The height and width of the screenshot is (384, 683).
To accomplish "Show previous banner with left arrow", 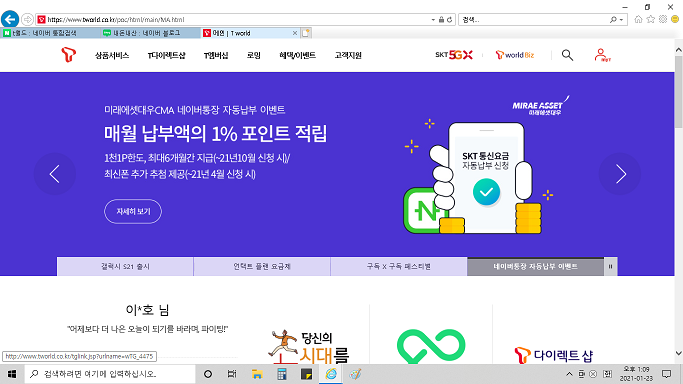I will click(x=54, y=174).
